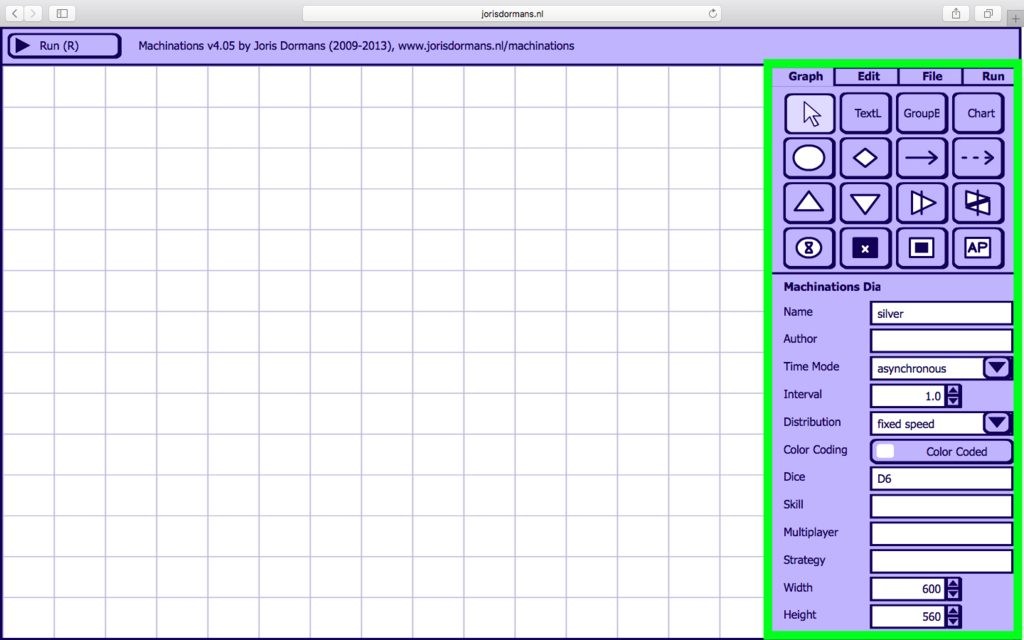Select the arrow pointer tool
The image size is (1024, 640).
809,114
